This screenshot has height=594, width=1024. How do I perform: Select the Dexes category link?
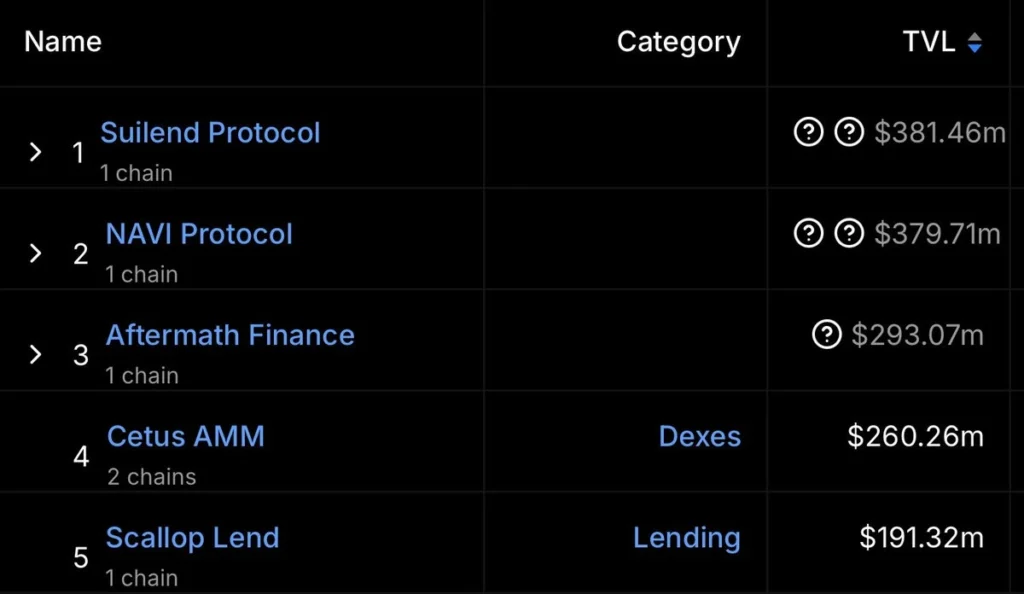(700, 436)
